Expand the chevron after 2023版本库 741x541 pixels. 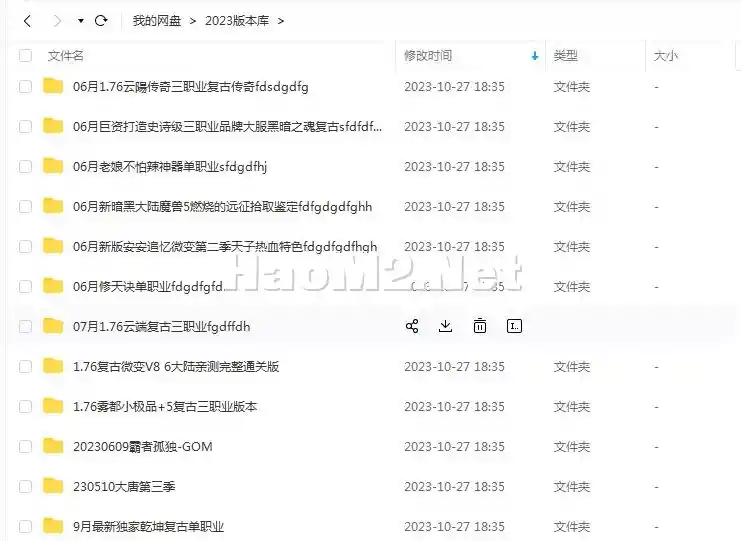281,21
